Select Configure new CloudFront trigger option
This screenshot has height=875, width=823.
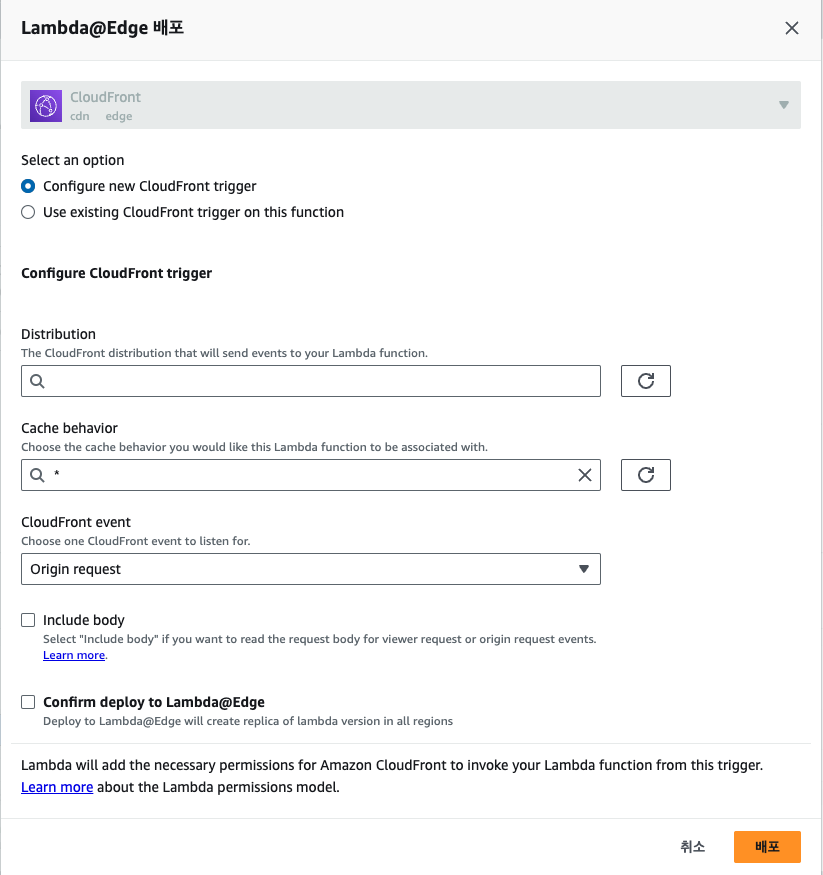point(29,186)
